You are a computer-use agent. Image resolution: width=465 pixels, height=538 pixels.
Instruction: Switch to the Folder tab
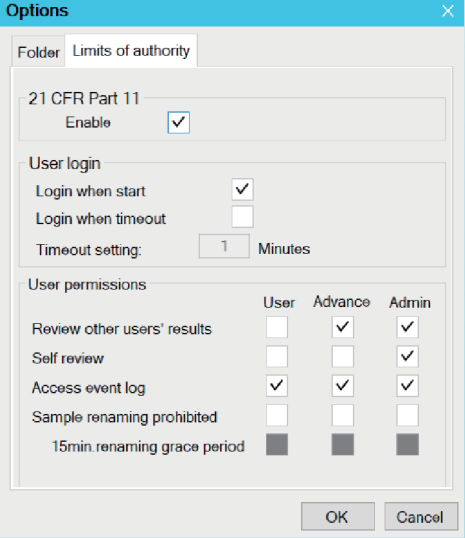coord(38,52)
